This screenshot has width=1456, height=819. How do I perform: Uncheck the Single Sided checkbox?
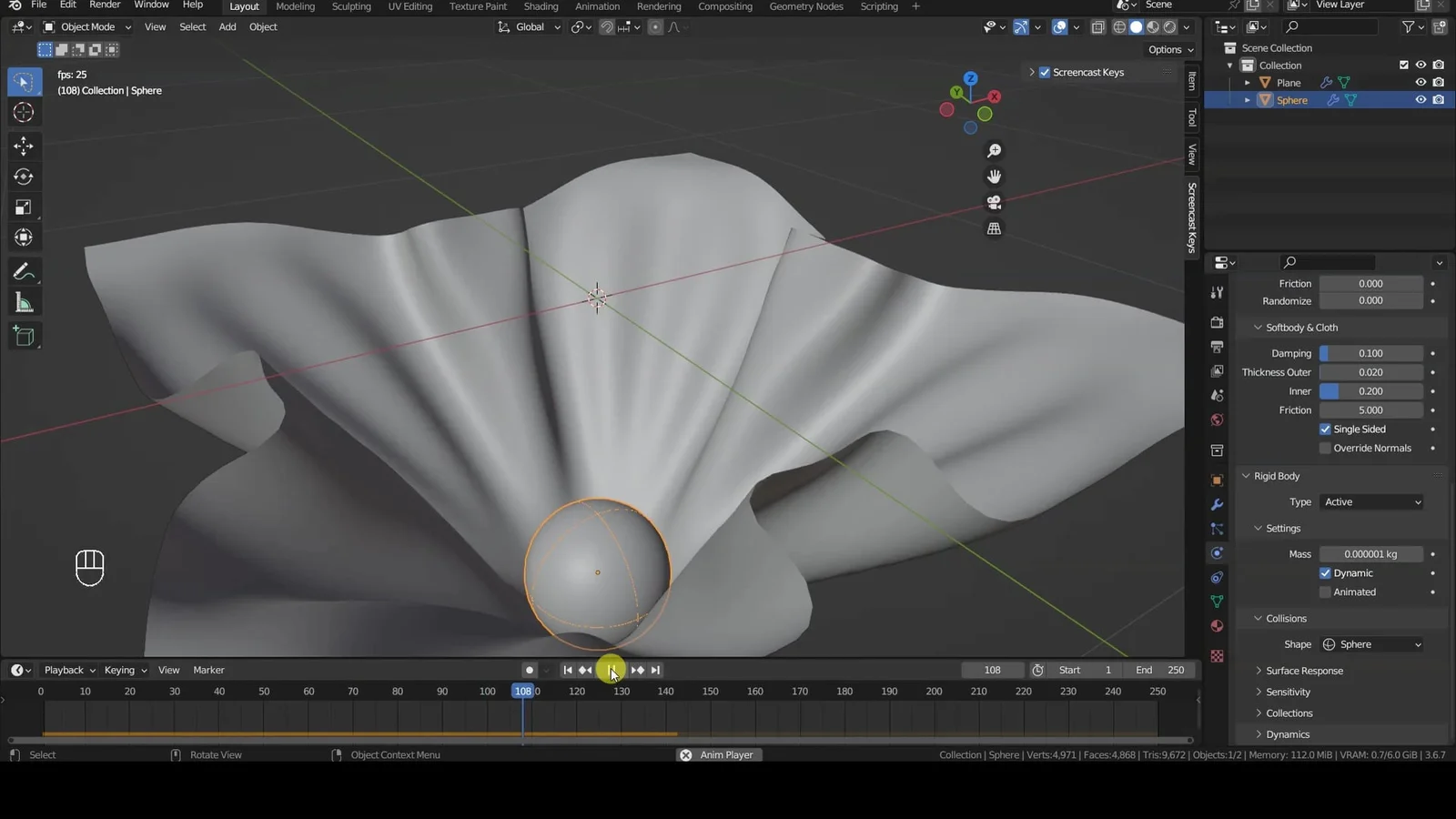(x=1325, y=430)
